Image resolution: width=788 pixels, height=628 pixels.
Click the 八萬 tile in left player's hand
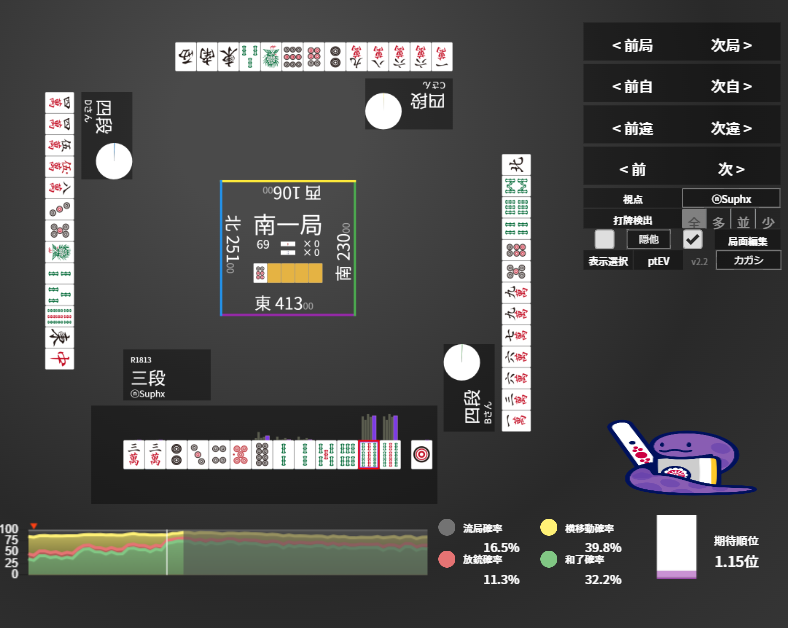(59, 188)
